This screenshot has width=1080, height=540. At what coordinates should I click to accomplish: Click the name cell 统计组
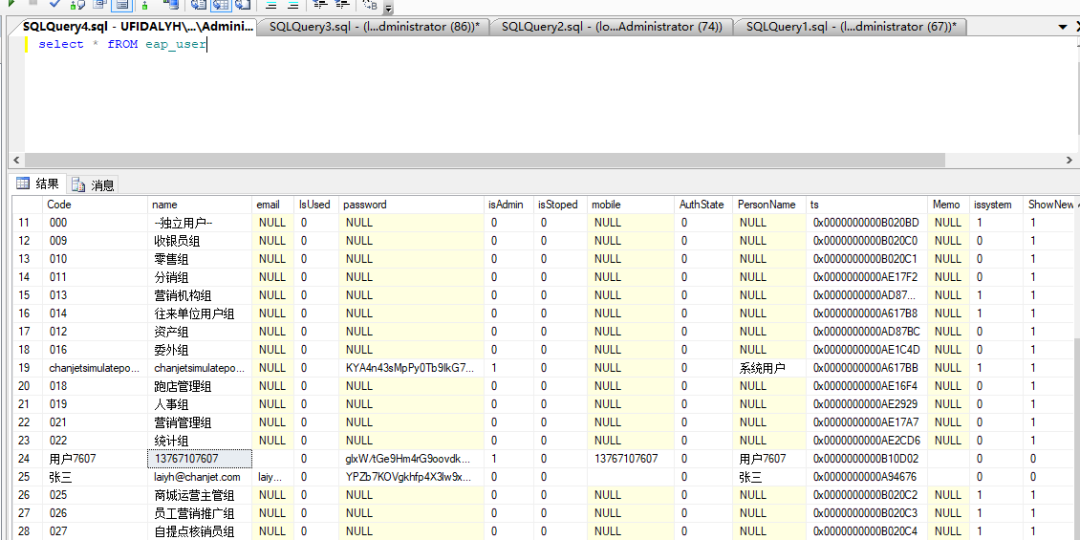tap(200, 440)
